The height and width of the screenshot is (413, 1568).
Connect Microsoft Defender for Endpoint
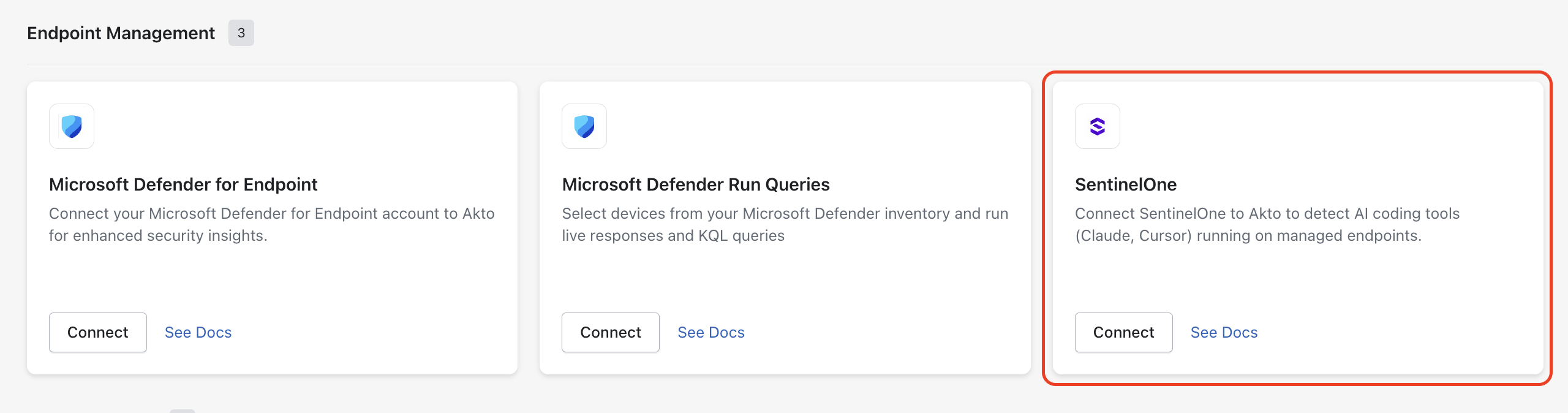click(98, 332)
